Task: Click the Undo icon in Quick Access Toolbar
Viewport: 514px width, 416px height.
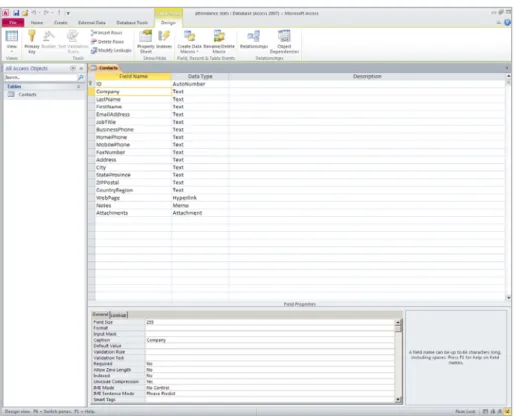Action: 34,13
